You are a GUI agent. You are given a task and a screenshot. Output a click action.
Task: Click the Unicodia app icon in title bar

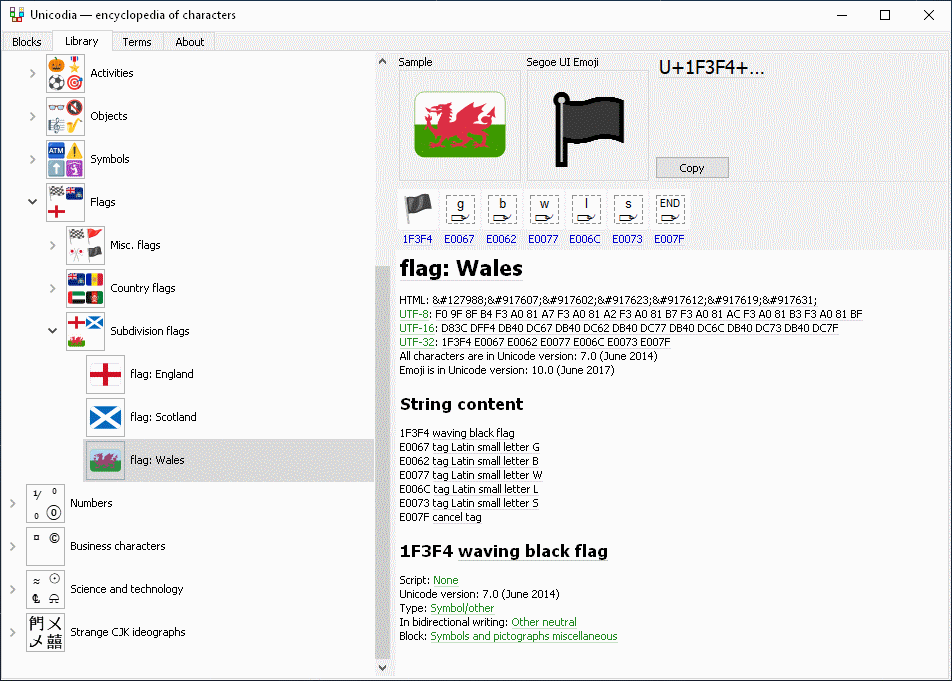tap(16, 15)
